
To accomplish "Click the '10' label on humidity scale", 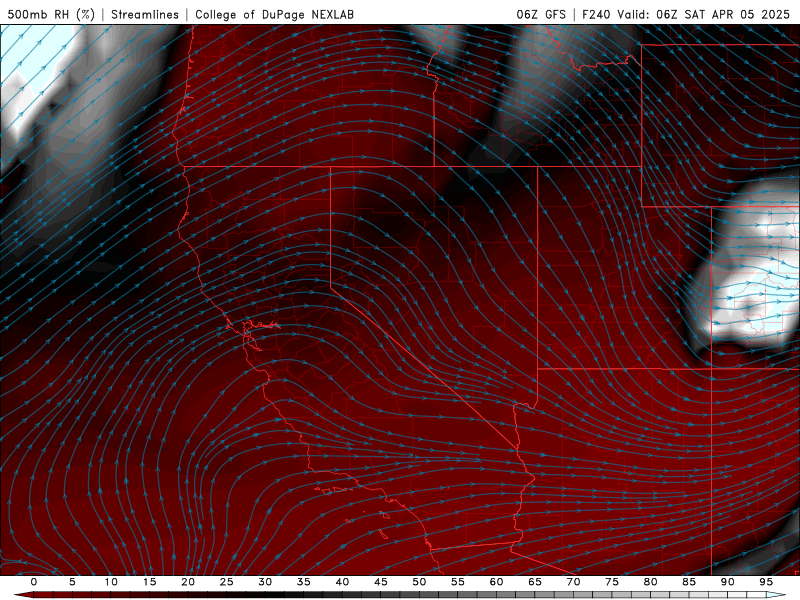I will pos(111,582).
